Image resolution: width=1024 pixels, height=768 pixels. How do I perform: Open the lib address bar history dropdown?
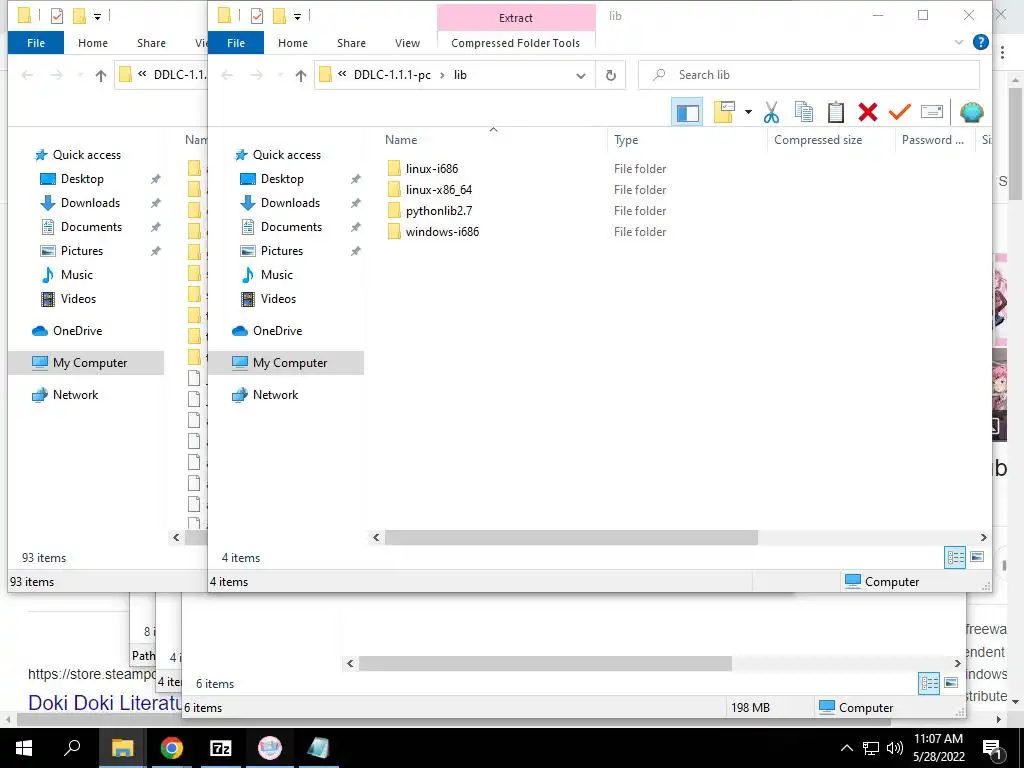coord(581,76)
